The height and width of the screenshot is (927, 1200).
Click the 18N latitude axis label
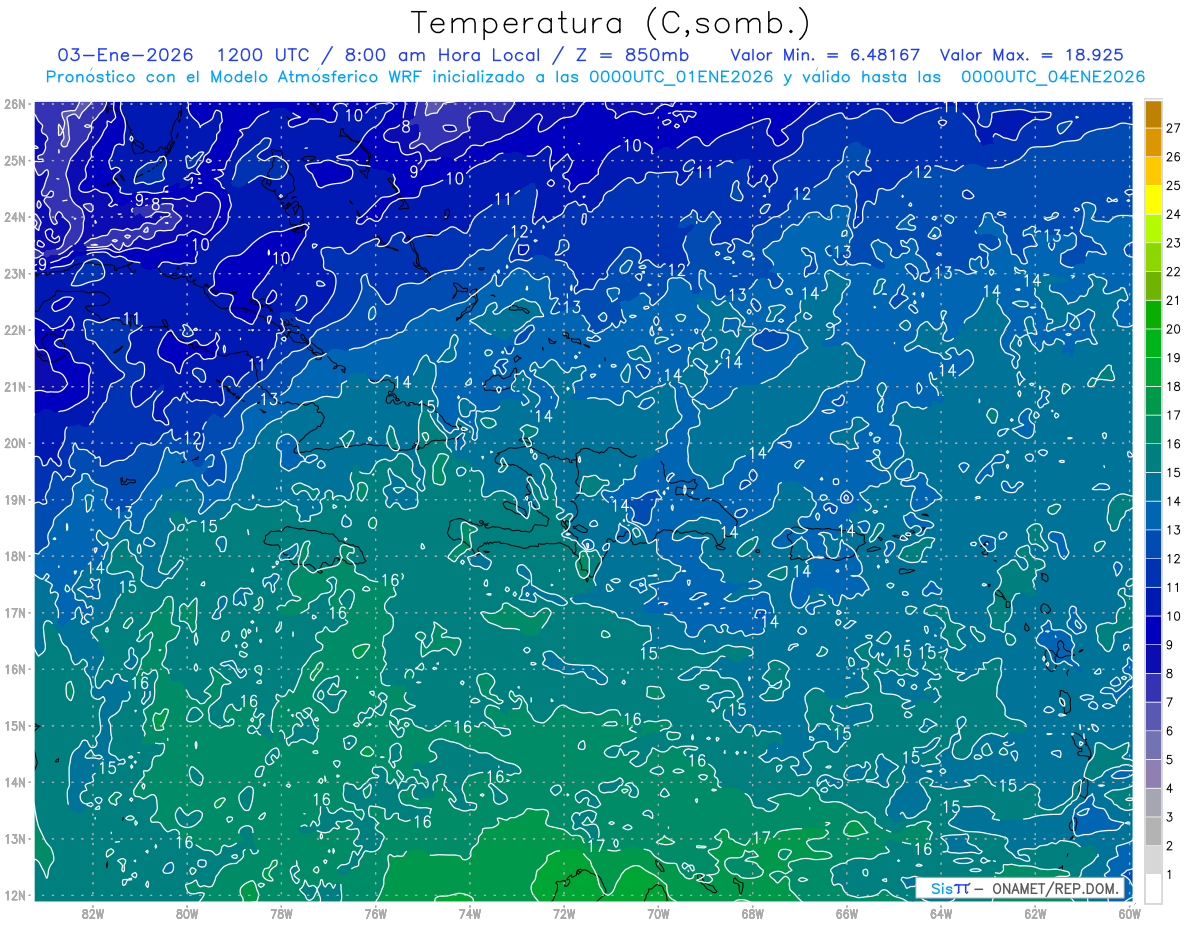pyautogui.click(x=14, y=555)
